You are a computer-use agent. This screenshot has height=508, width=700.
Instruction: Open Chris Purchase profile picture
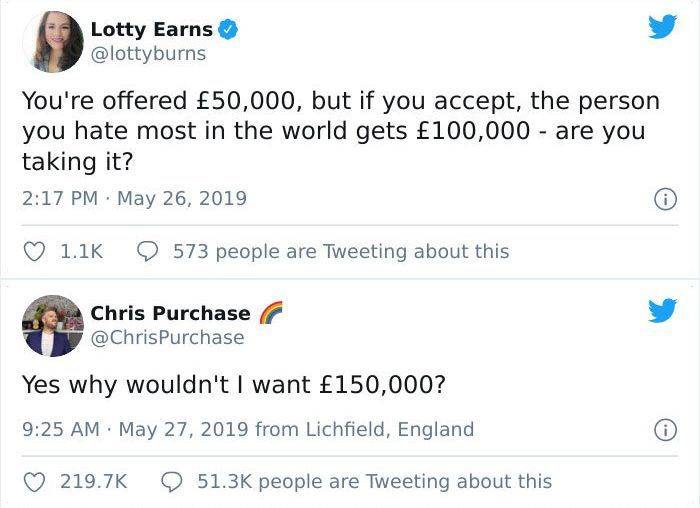pos(52,326)
